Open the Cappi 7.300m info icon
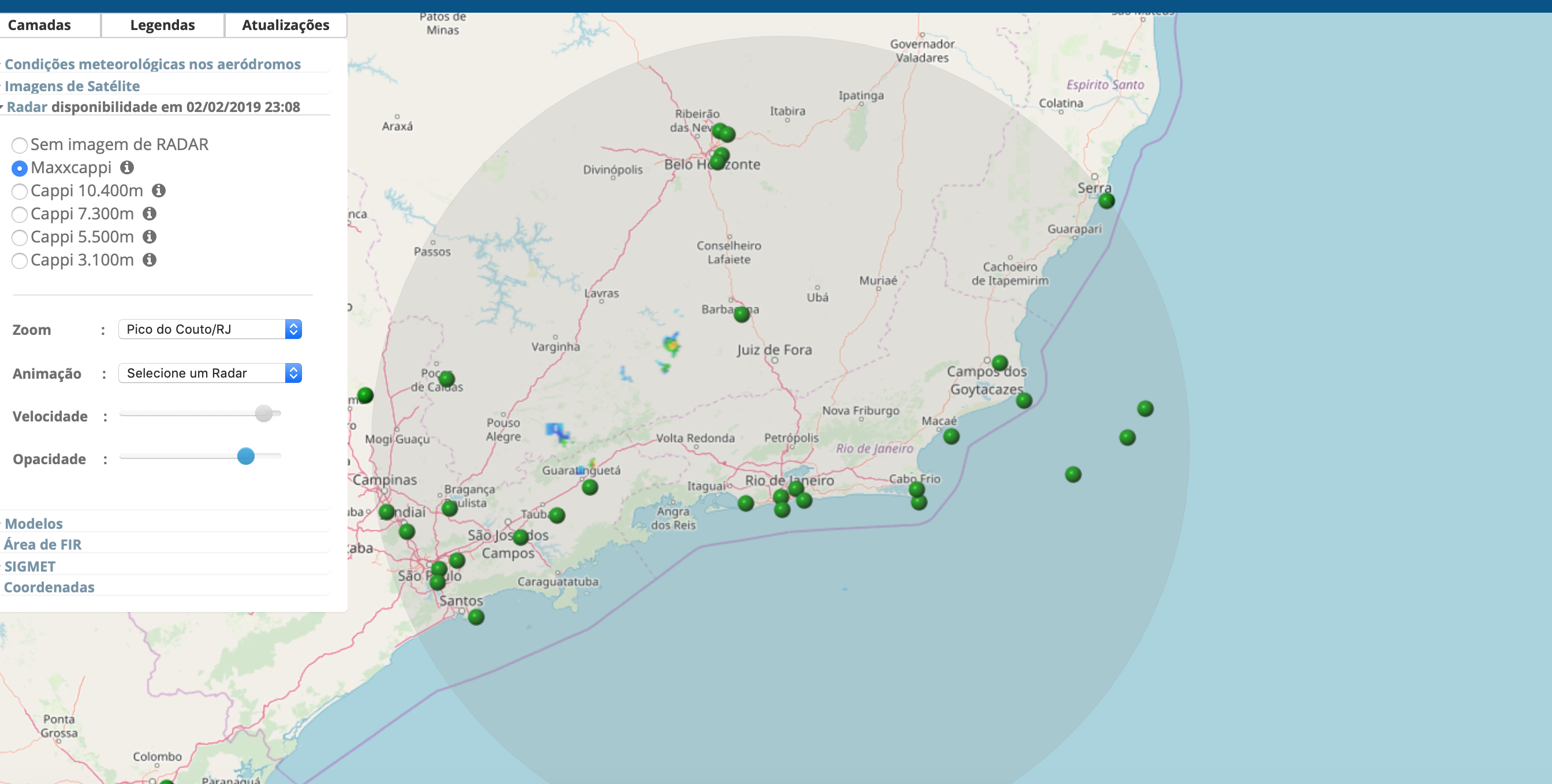Image resolution: width=1552 pixels, height=784 pixels. point(150,214)
